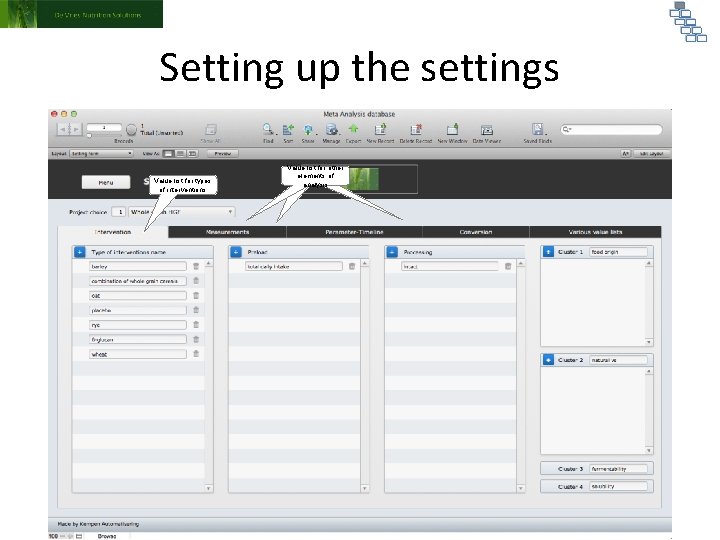The width and height of the screenshot is (720, 540).
Task: Click the wheat text field
Action: [138, 354]
